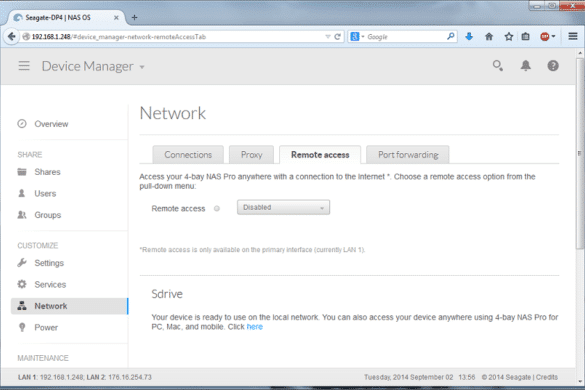
Task: Click the browser back arrow button
Action: point(12,37)
